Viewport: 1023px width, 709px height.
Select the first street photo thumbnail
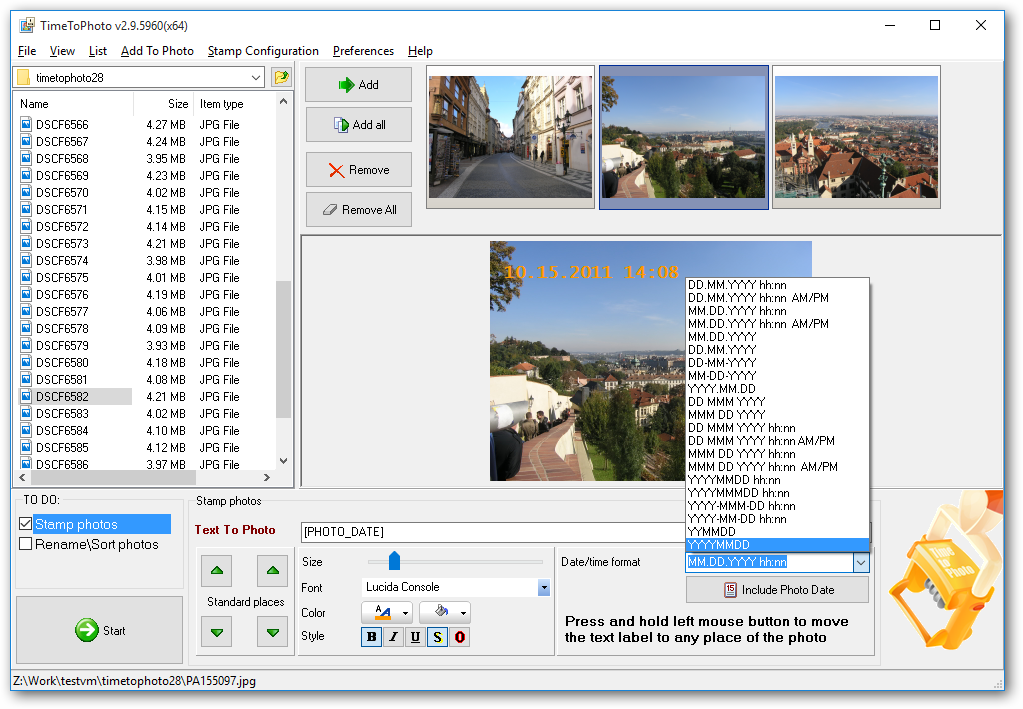(510, 137)
